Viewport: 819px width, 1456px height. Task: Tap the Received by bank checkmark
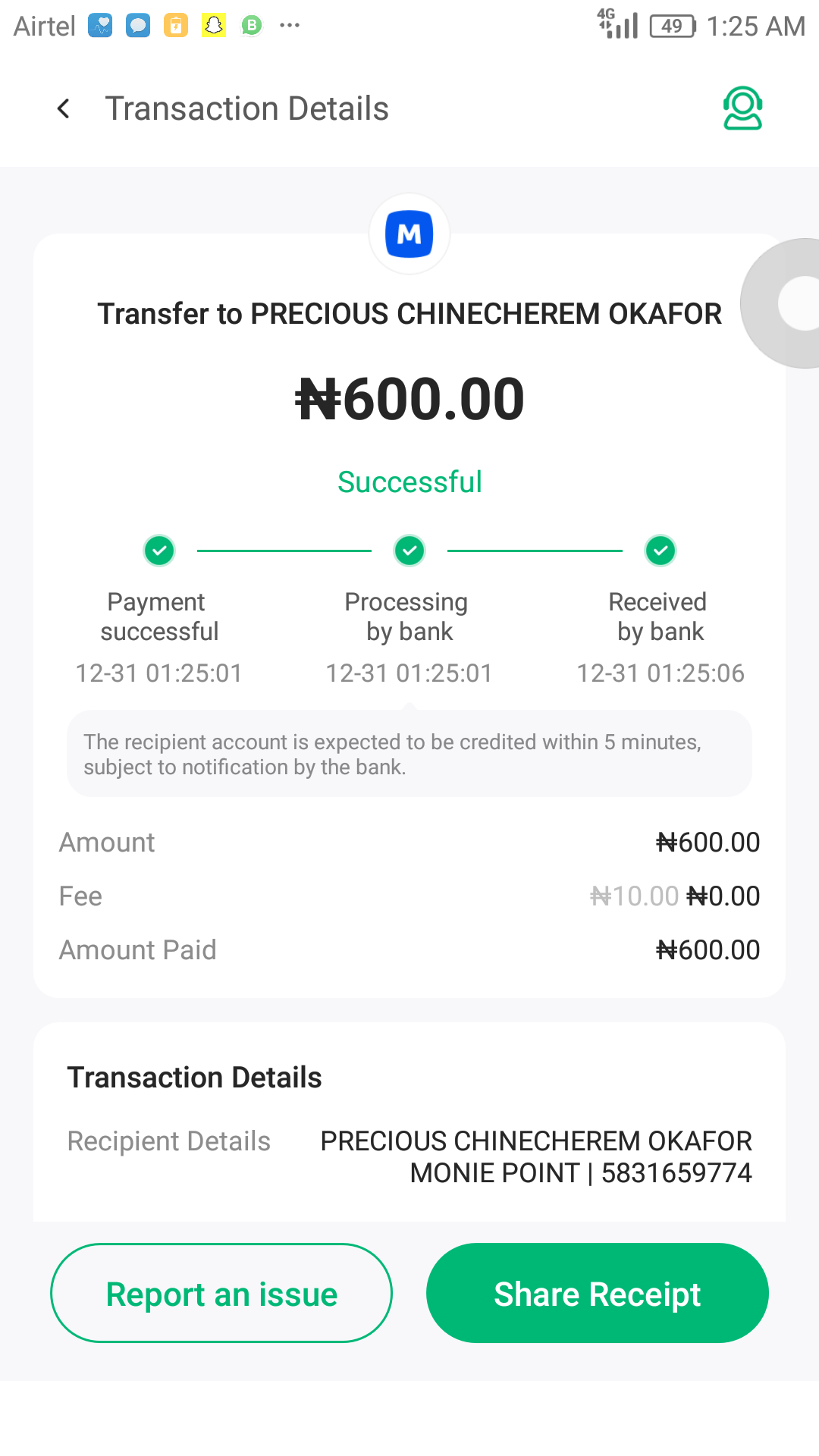pyautogui.click(x=661, y=551)
